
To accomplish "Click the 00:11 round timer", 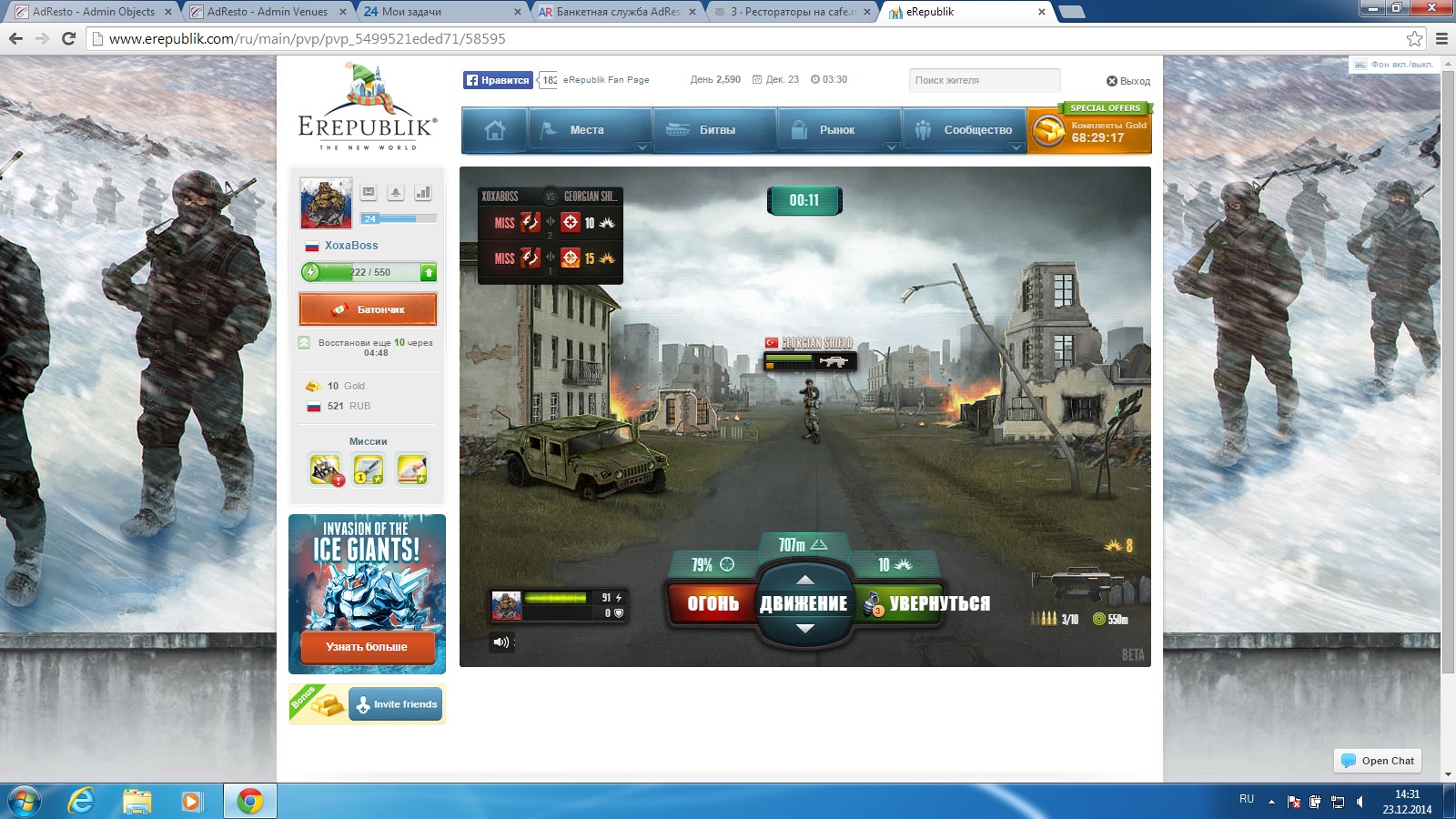I will pyautogui.click(x=804, y=200).
